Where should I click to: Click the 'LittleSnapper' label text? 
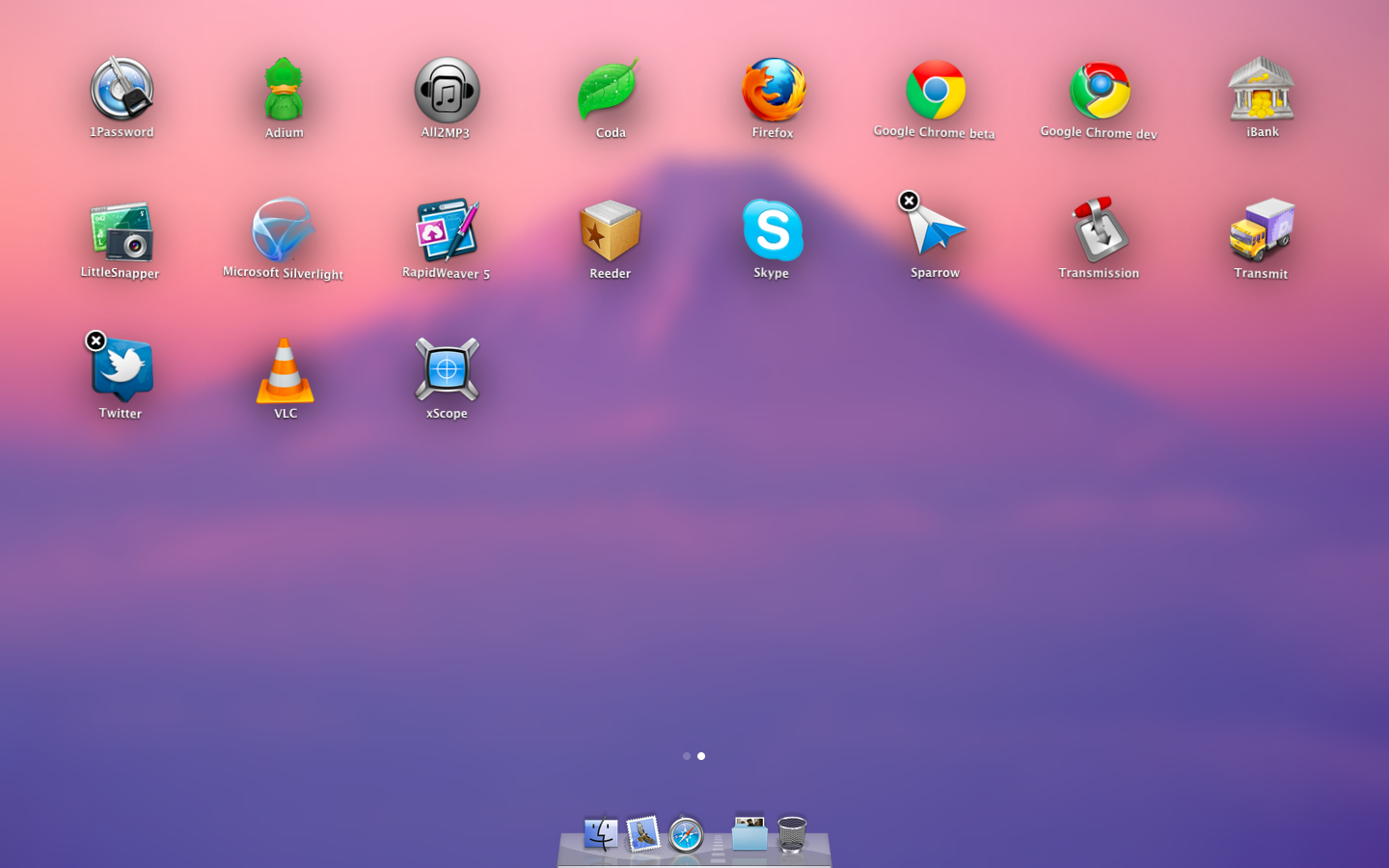[x=121, y=273]
